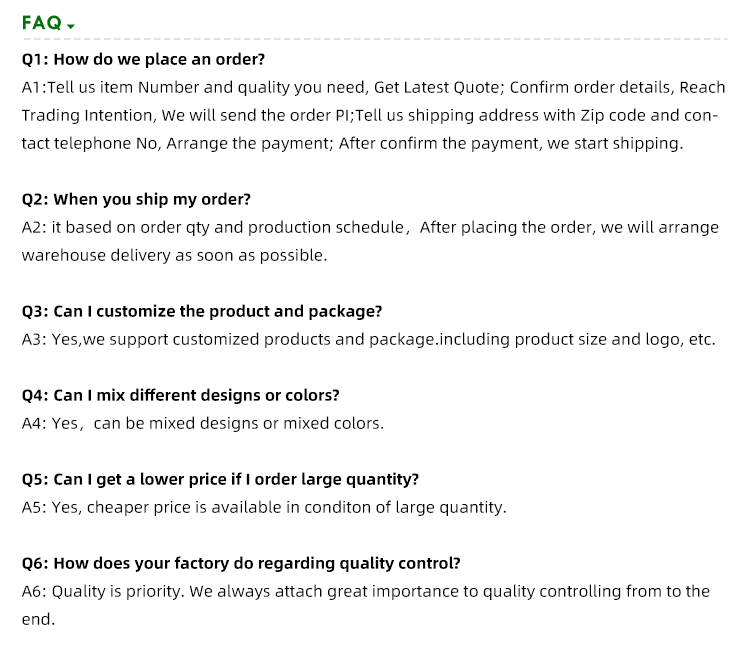Select Q2 When you ship my order

point(136,199)
